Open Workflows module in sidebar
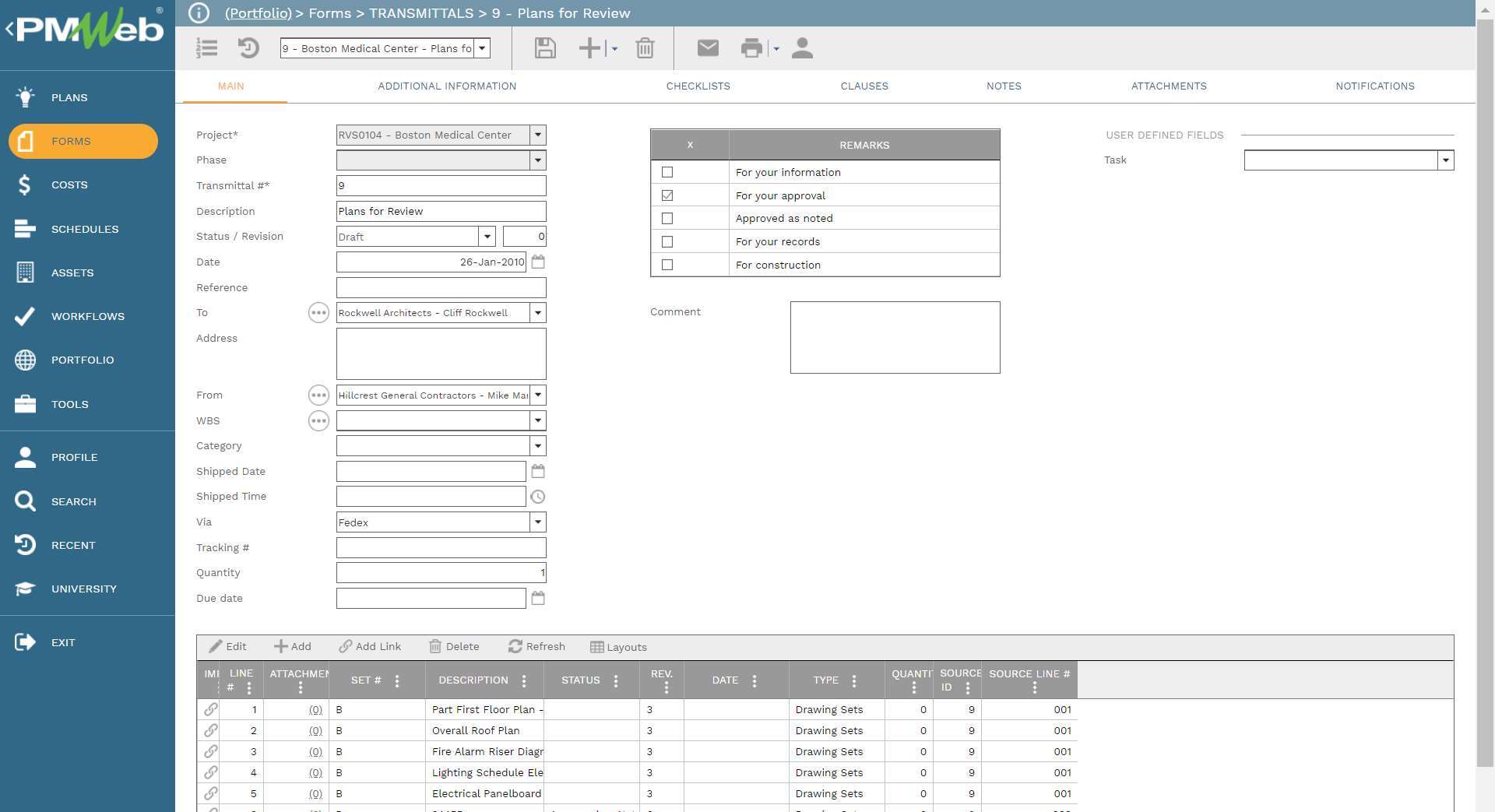 coord(87,317)
